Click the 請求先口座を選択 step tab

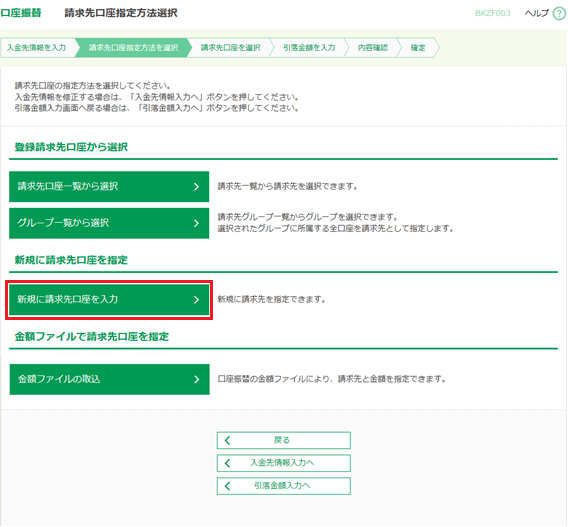point(231,47)
